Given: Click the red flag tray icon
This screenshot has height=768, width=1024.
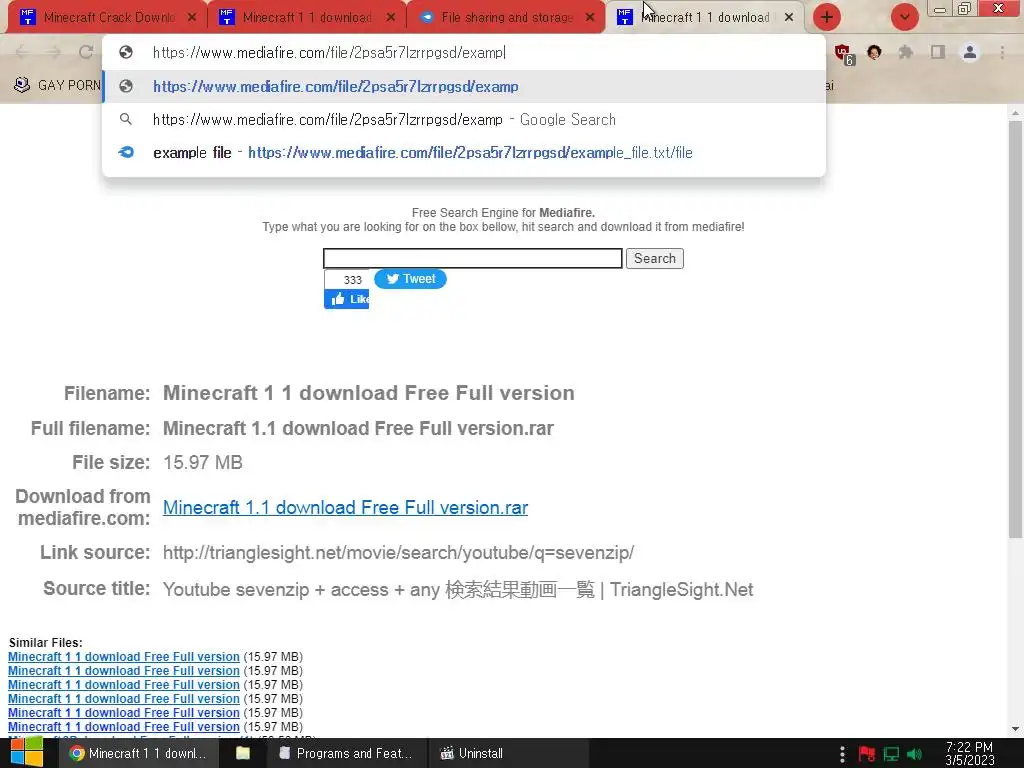Looking at the screenshot, I should click(x=867, y=754).
